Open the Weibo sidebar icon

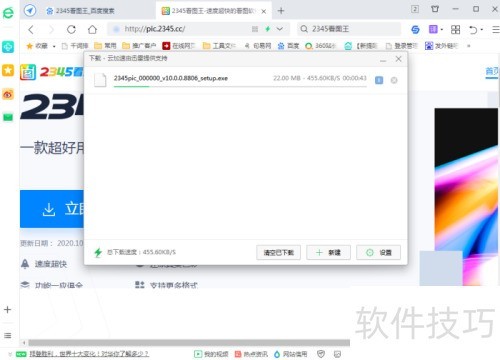[8, 94]
